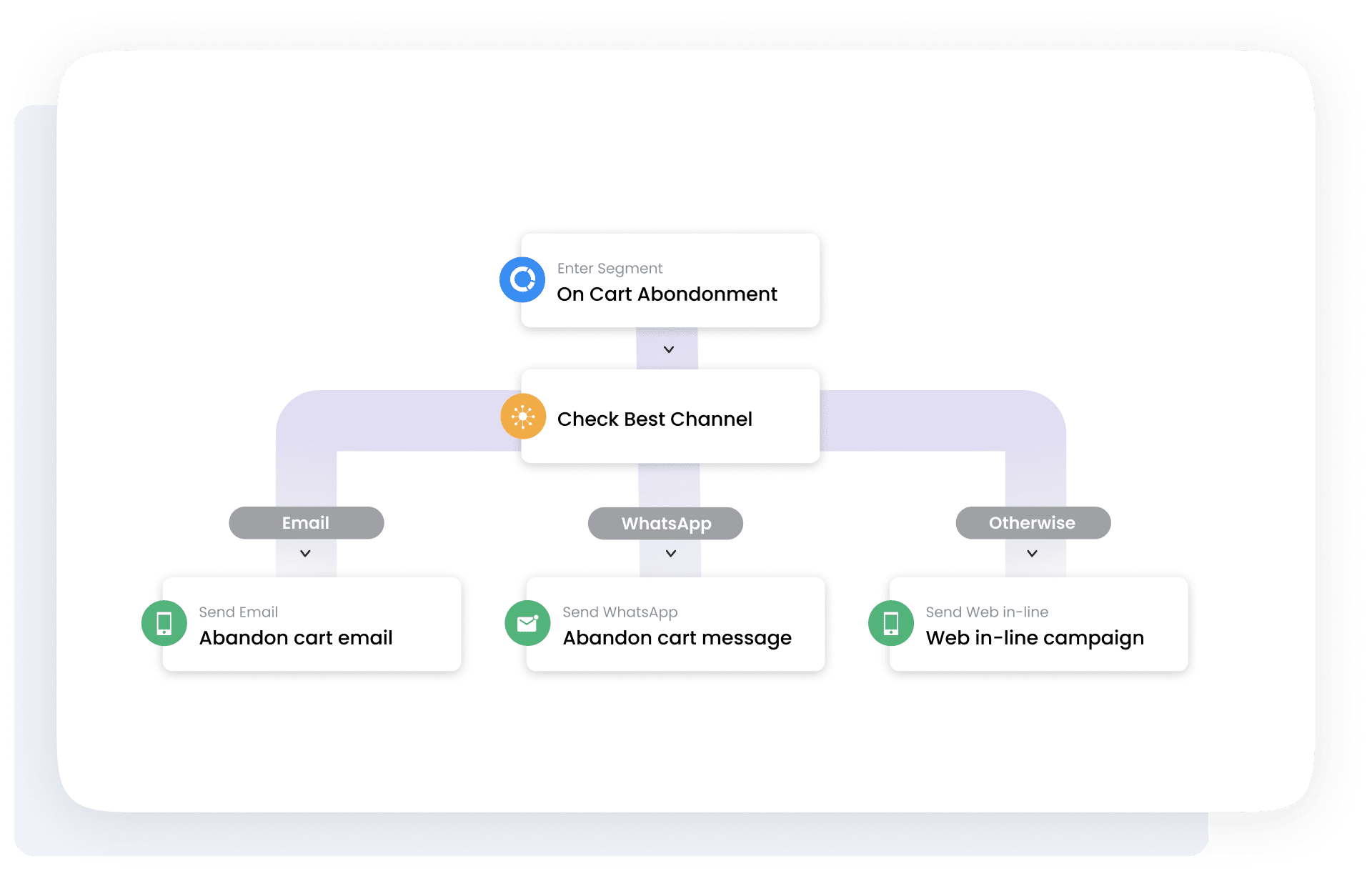Click the 'Send WhatsApp' label text
The image size is (1372, 876).
(x=620, y=613)
